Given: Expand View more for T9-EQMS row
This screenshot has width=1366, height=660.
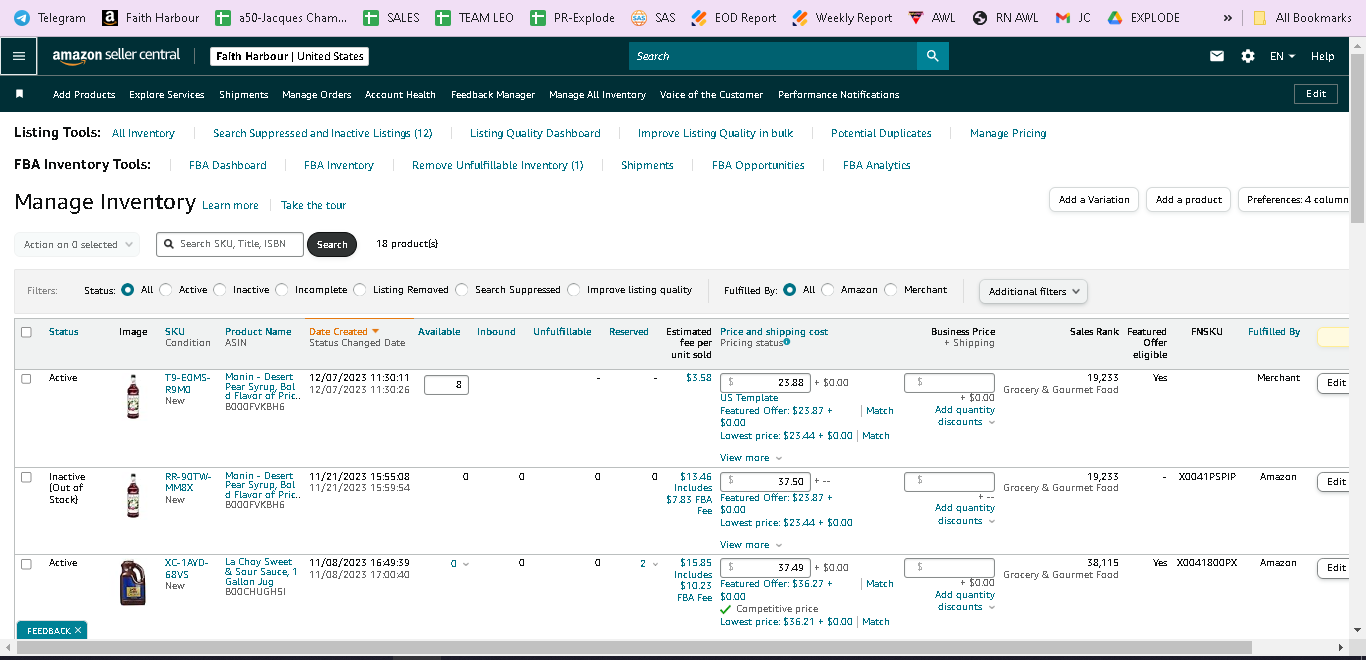Looking at the screenshot, I should [x=752, y=458].
